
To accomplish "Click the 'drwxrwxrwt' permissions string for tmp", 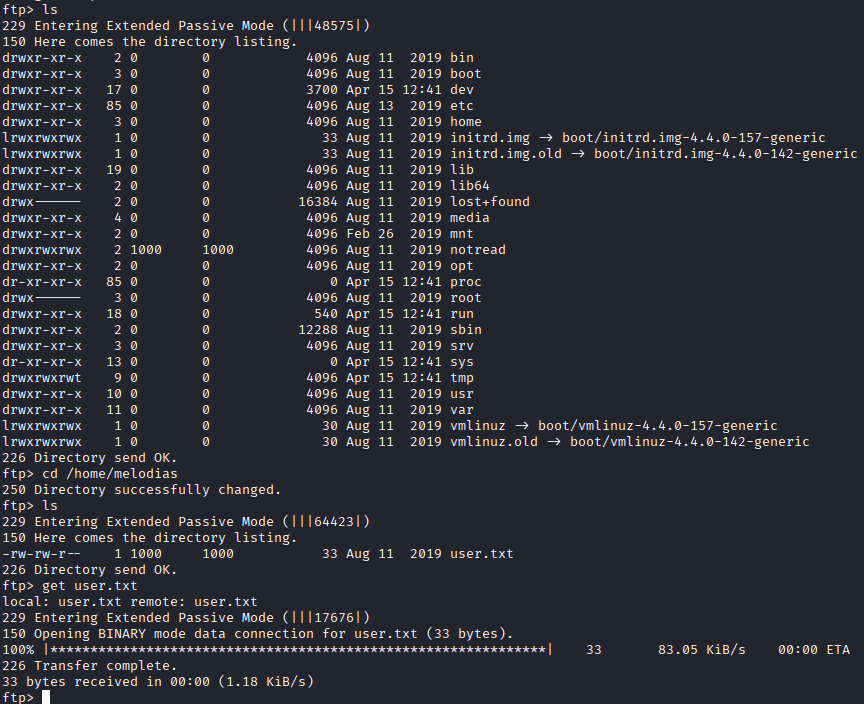I will click(x=42, y=378).
